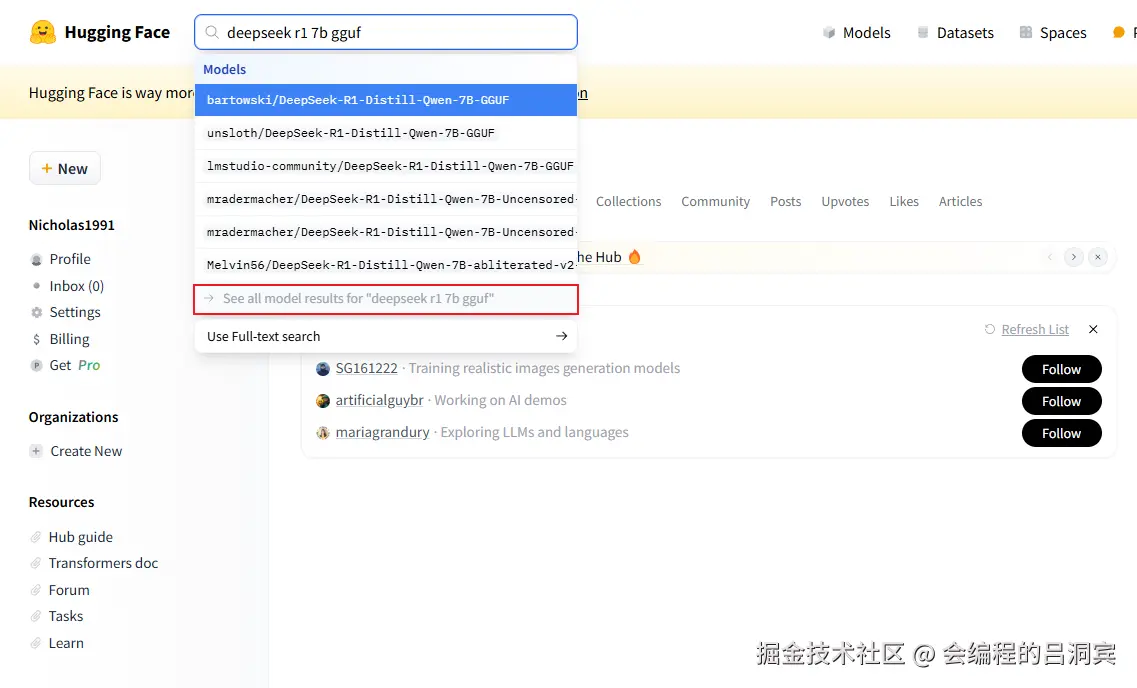
Task: Click the Billing dollar icon
Action: pos(36,339)
